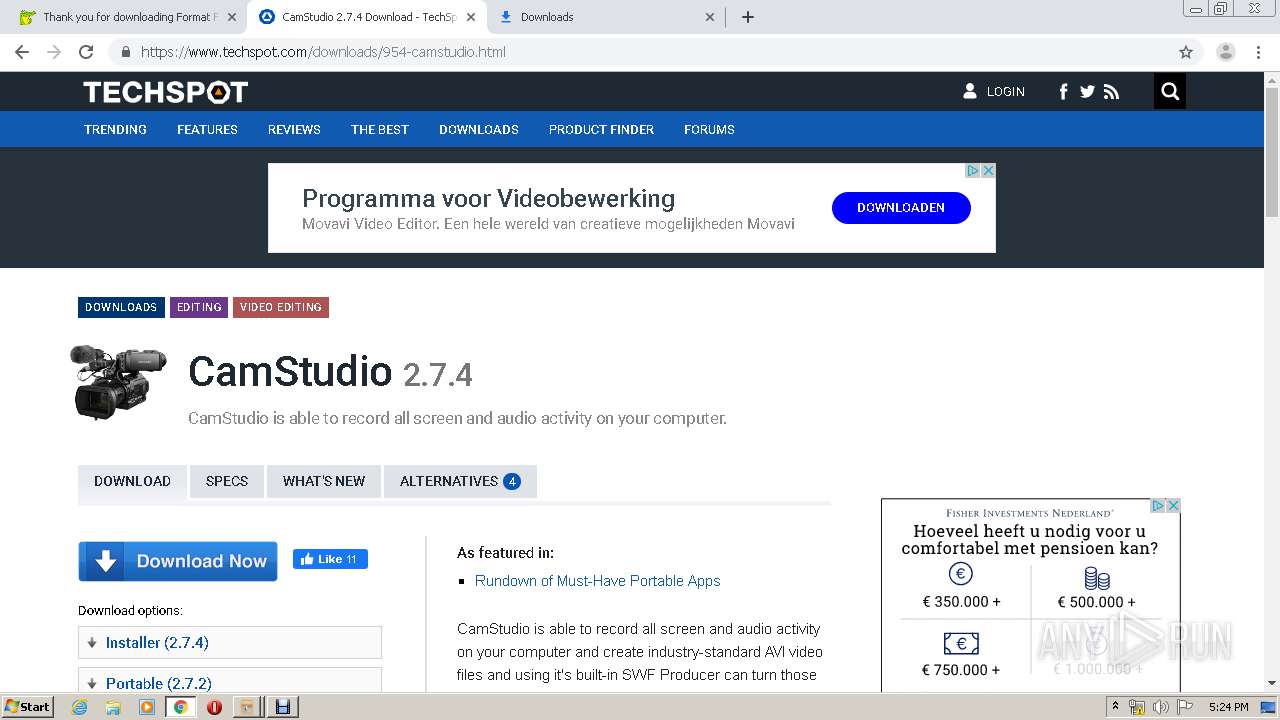The height and width of the screenshot is (720, 1280).
Task: Bookmark this page with the star icon
Action: (1186, 52)
